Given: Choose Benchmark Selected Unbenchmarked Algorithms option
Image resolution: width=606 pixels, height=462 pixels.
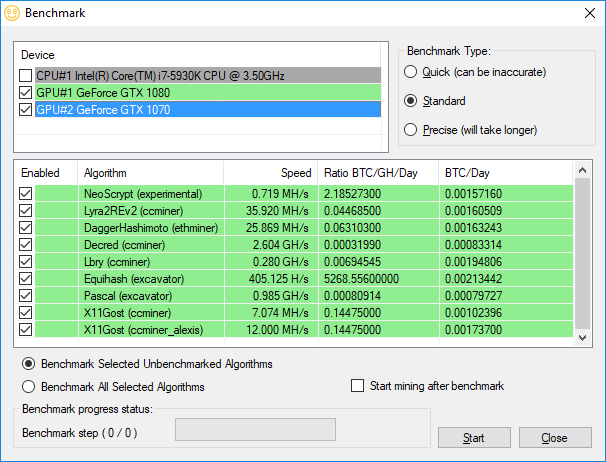Looking at the screenshot, I should pyautogui.click(x=29, y=364).
